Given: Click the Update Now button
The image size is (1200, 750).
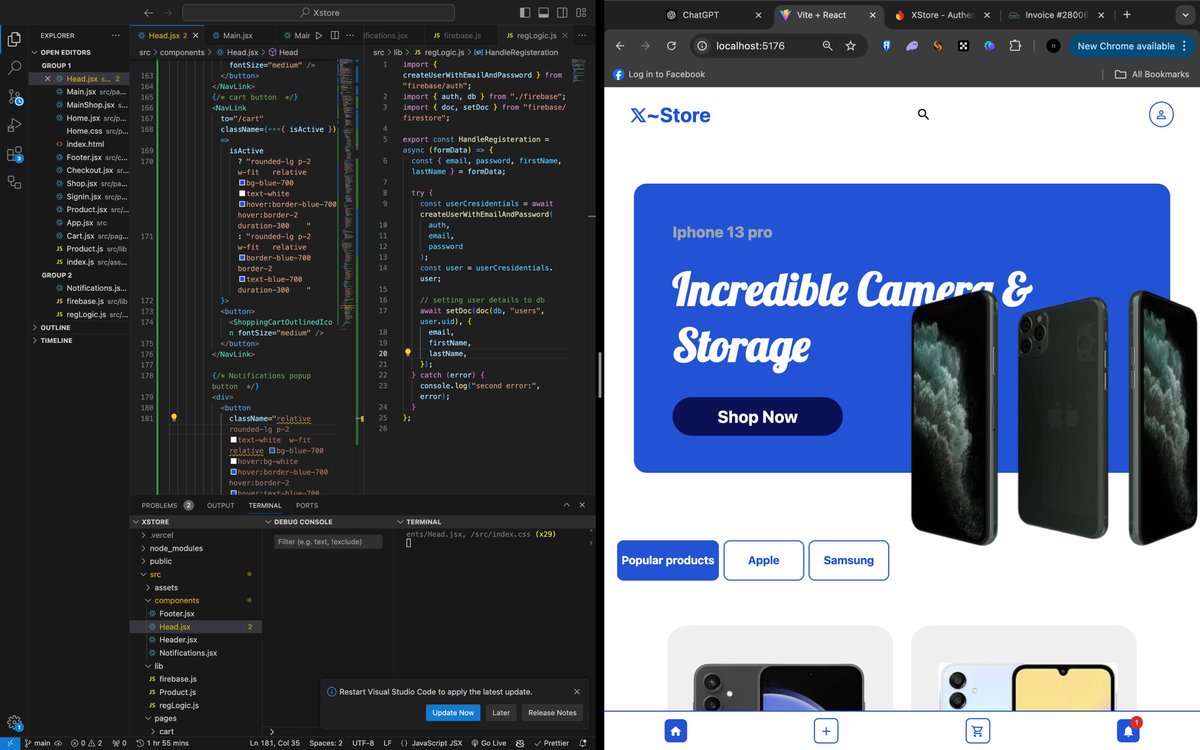Looking at the screenshot, I should 453,713.
